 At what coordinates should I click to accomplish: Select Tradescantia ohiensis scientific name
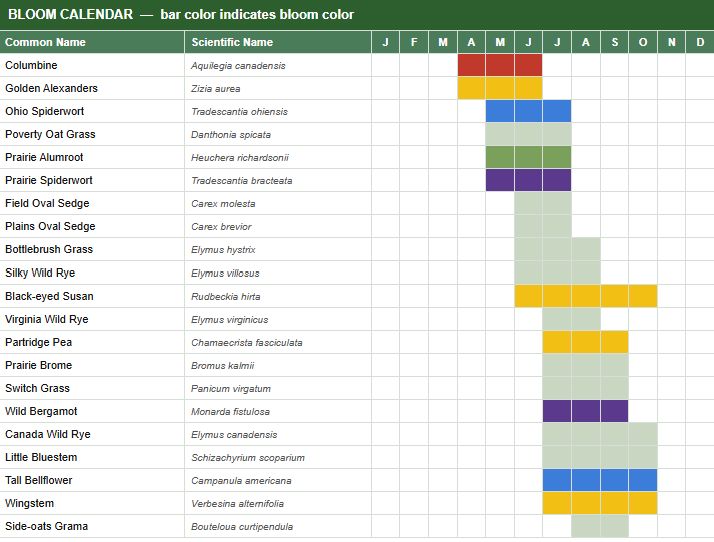tap(240, 112)
